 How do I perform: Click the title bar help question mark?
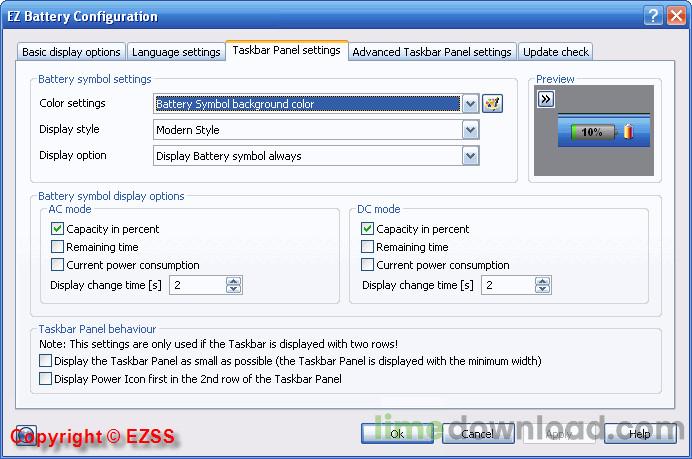point(653,15)
